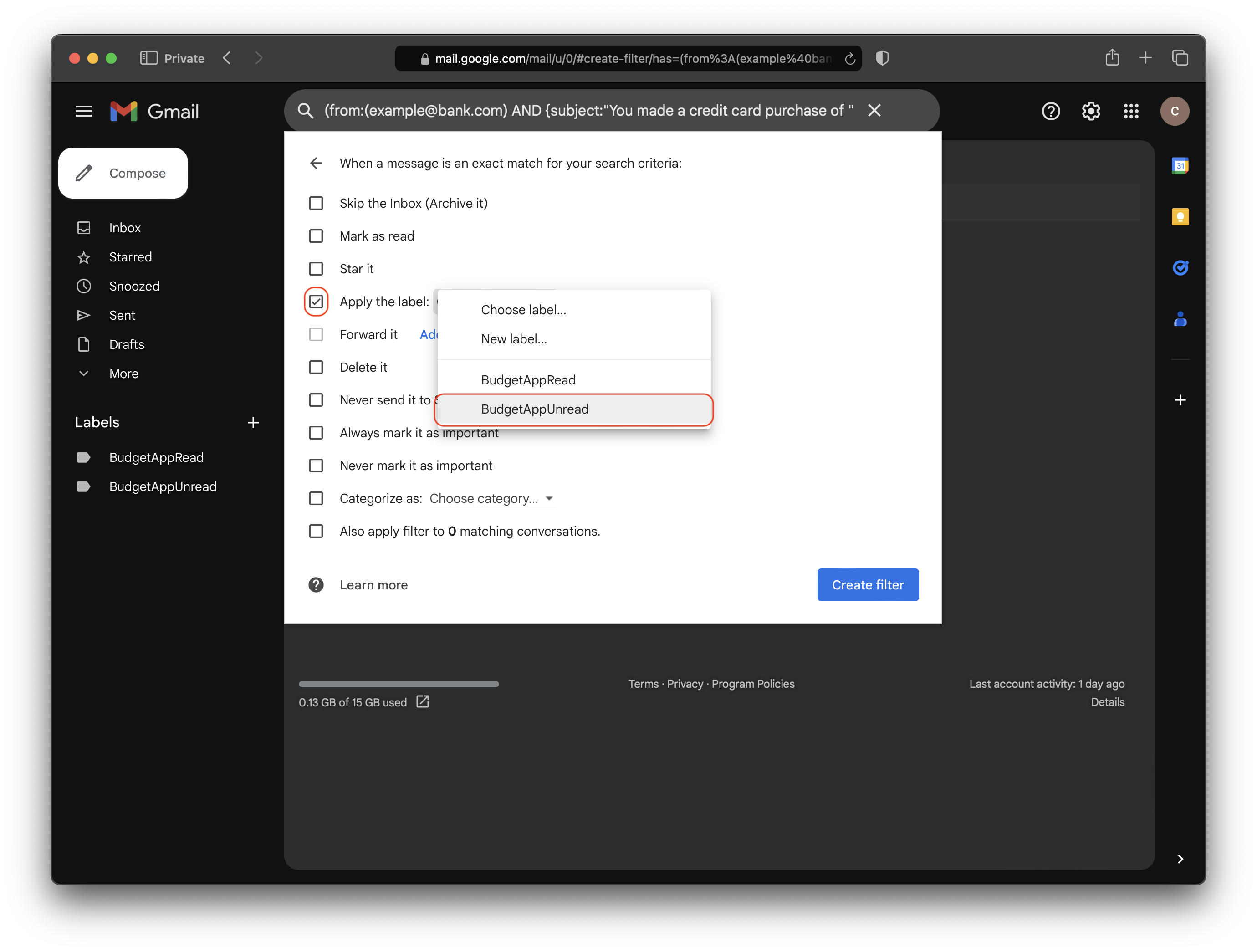Open the Choose category dropdown

[491, 498]
